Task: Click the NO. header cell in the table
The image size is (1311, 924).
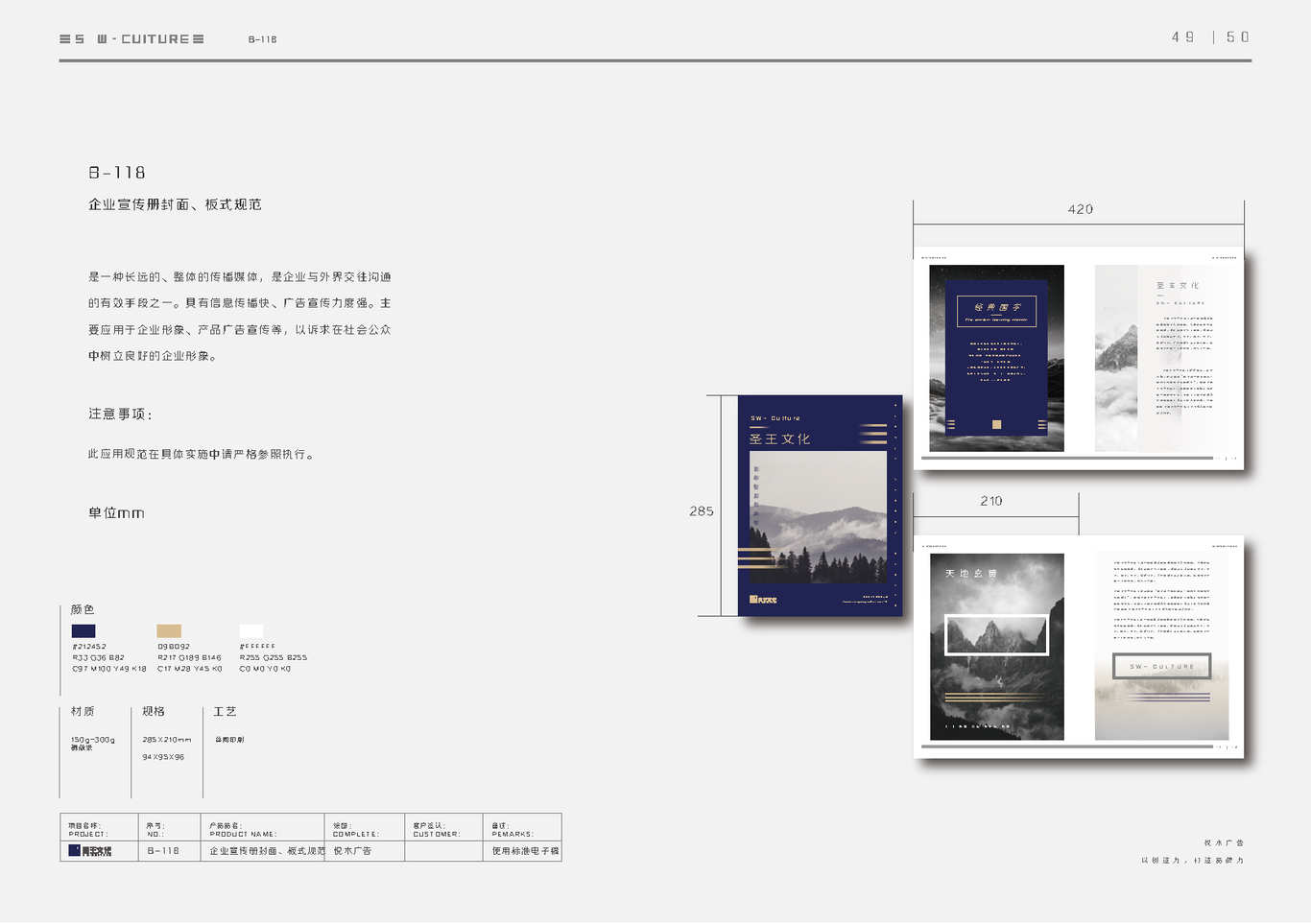Action: coord(170,827)
